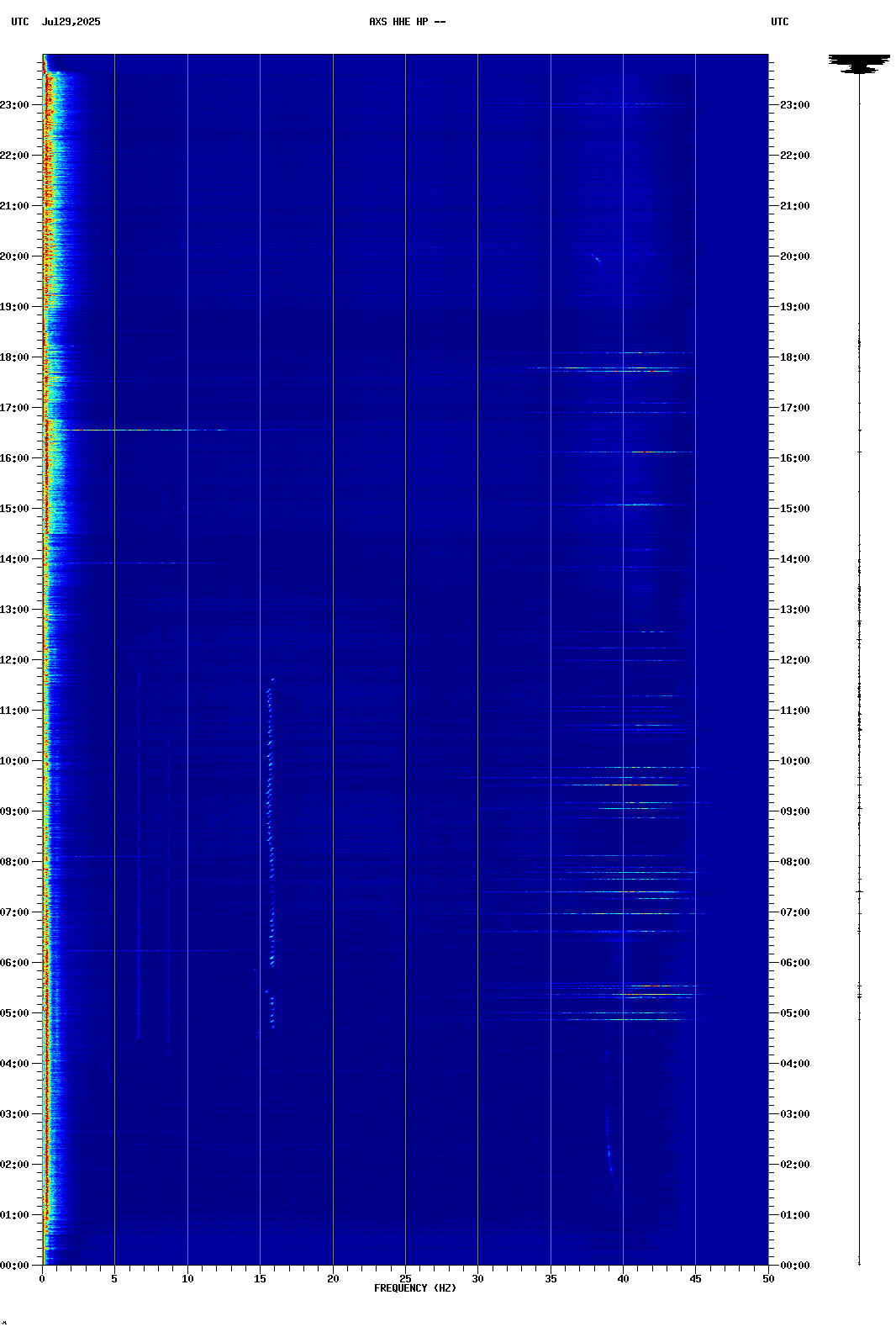Select the 06:00 label on the right axis
This screenshot has width=896, height=1332.
click(x=794, y=963)
